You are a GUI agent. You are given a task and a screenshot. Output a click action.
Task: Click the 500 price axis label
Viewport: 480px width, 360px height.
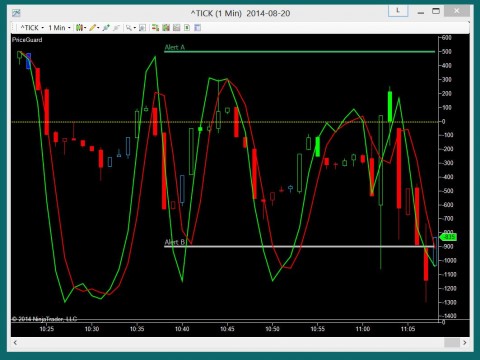click(x=447, y=52)
